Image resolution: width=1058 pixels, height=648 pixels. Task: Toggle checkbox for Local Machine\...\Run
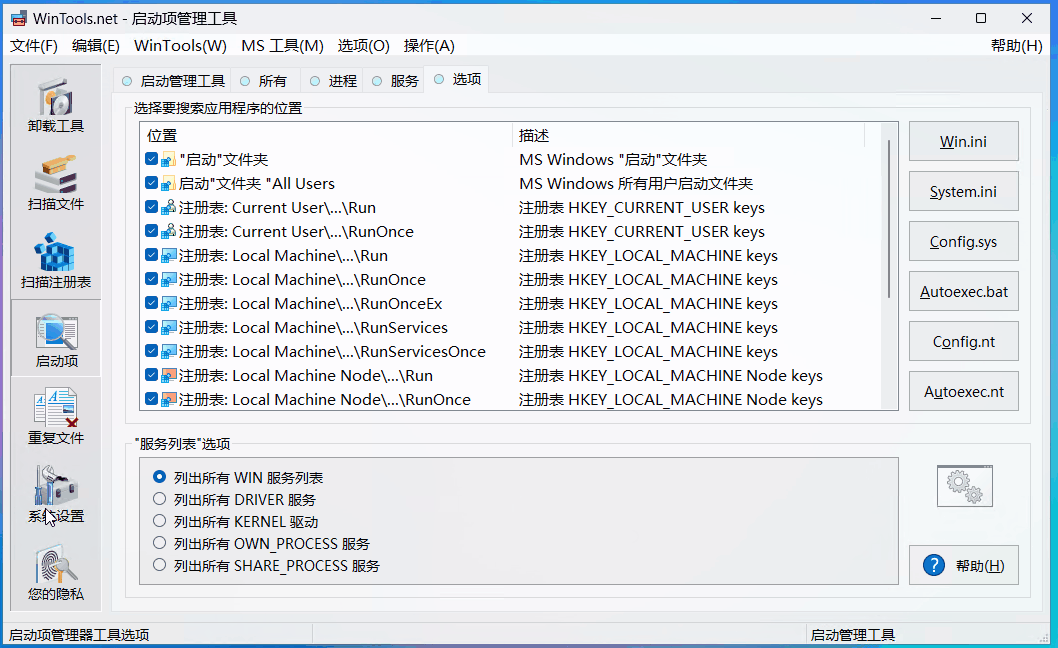coord(151,255)
